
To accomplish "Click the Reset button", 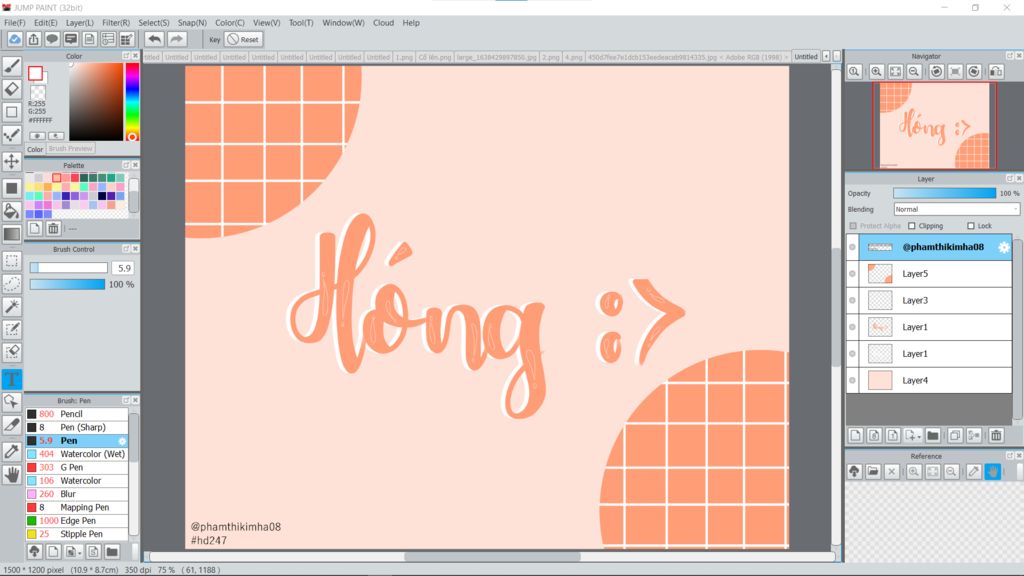I will coord(244,39).
